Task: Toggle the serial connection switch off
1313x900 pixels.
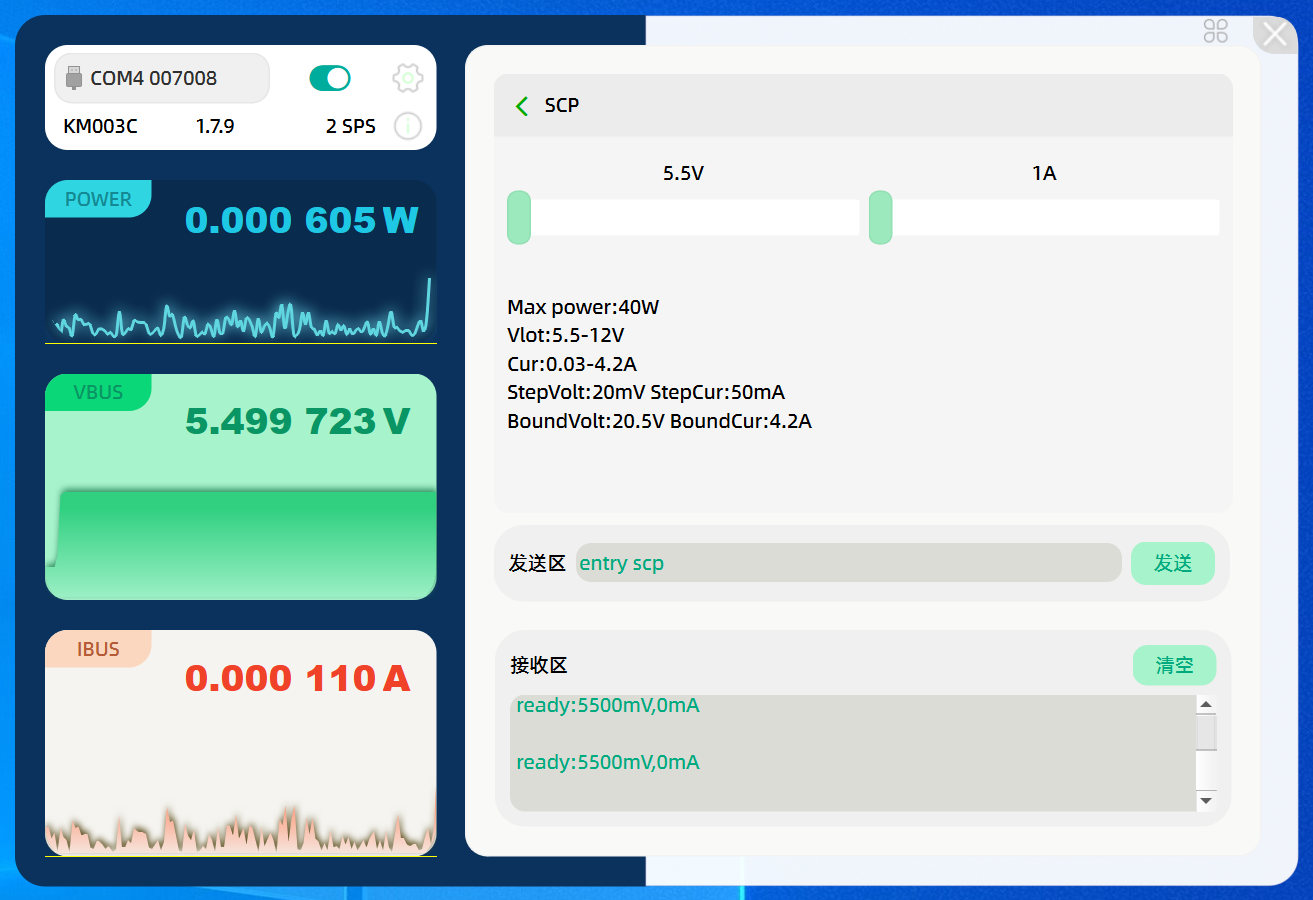Action: (330, 78)
